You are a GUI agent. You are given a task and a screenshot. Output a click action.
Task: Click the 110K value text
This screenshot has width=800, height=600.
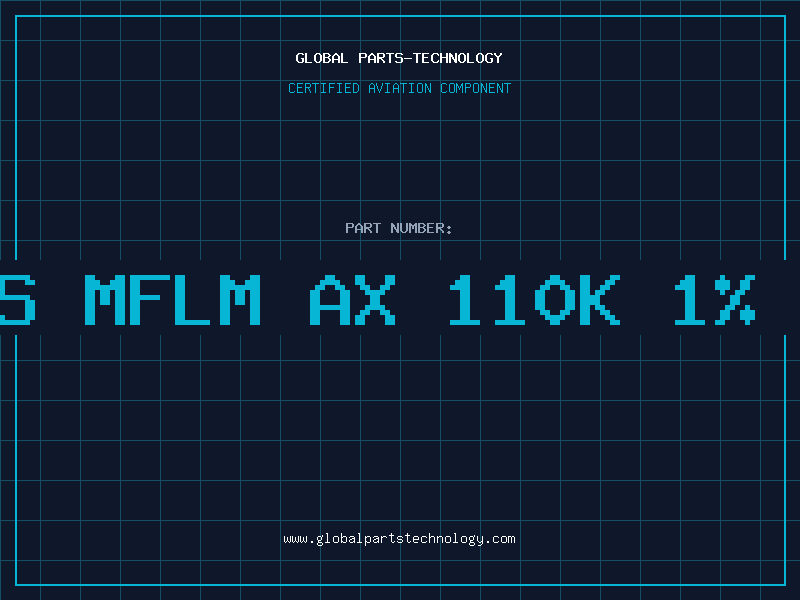point(535,300)
